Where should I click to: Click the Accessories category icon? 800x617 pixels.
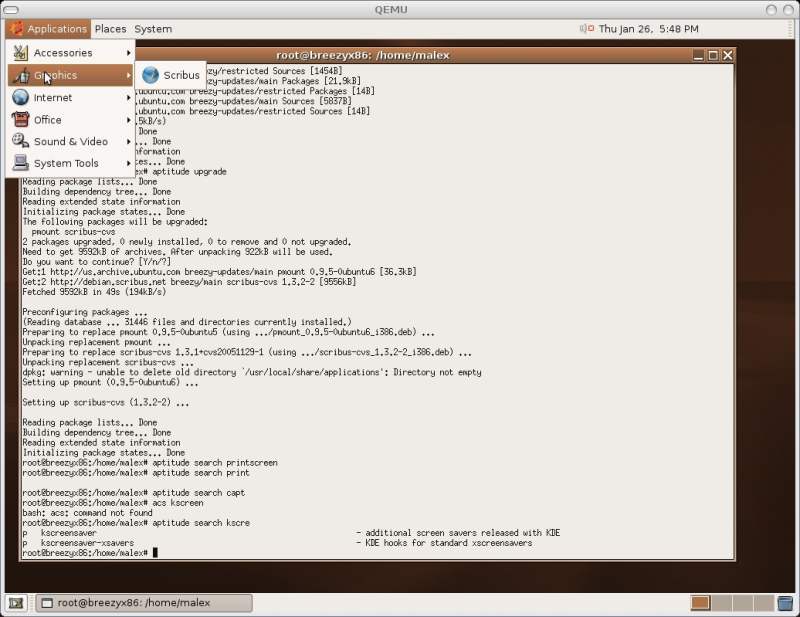point(20,53)
